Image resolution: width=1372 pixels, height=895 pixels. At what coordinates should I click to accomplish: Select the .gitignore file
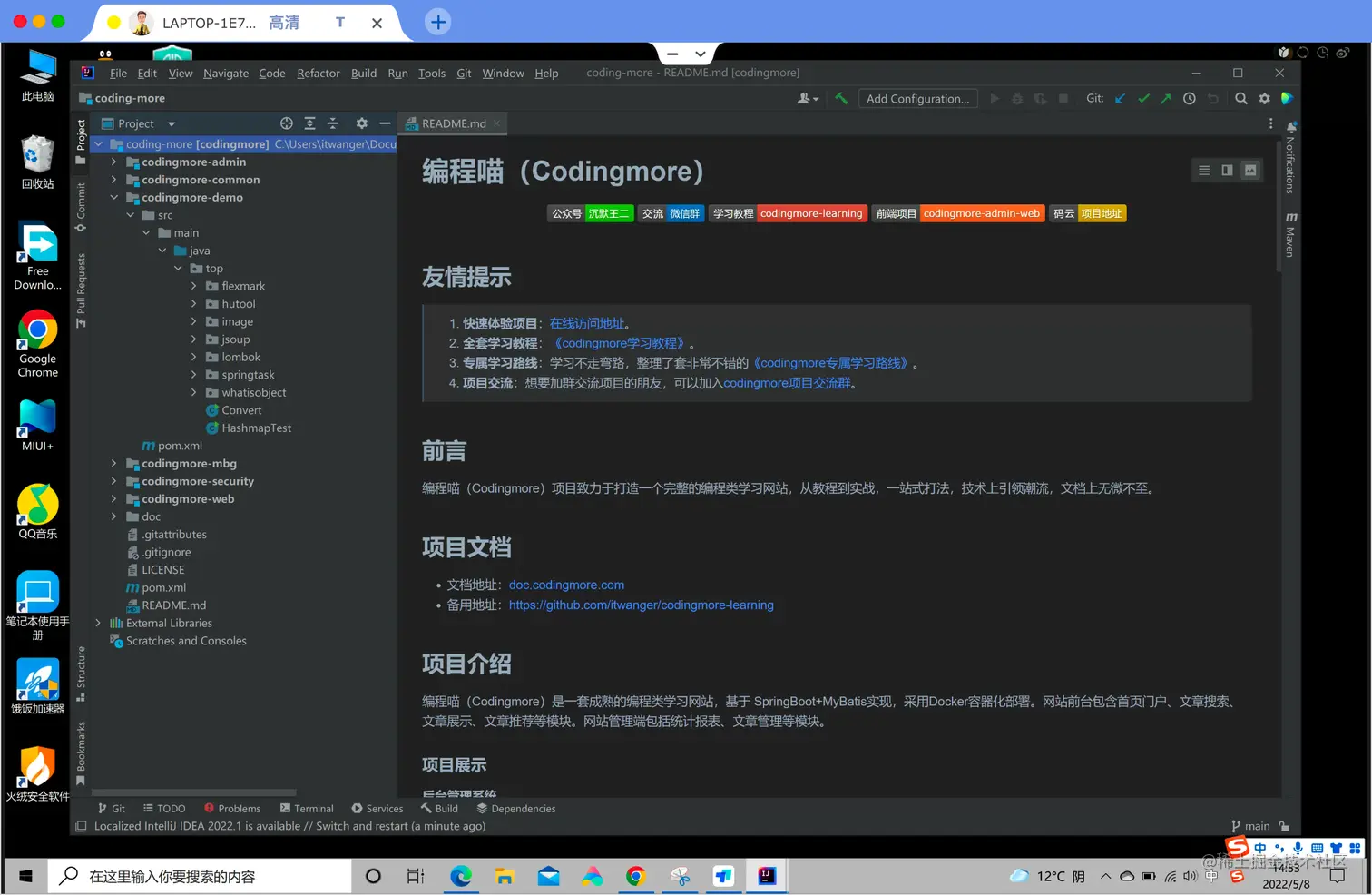[x=166, y=553]
